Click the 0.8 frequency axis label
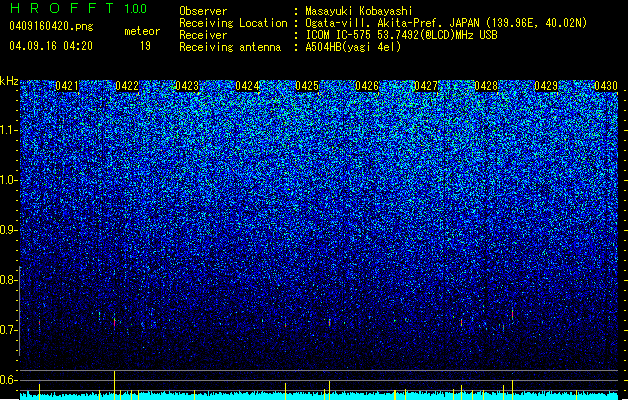 [x=9, y=280]
